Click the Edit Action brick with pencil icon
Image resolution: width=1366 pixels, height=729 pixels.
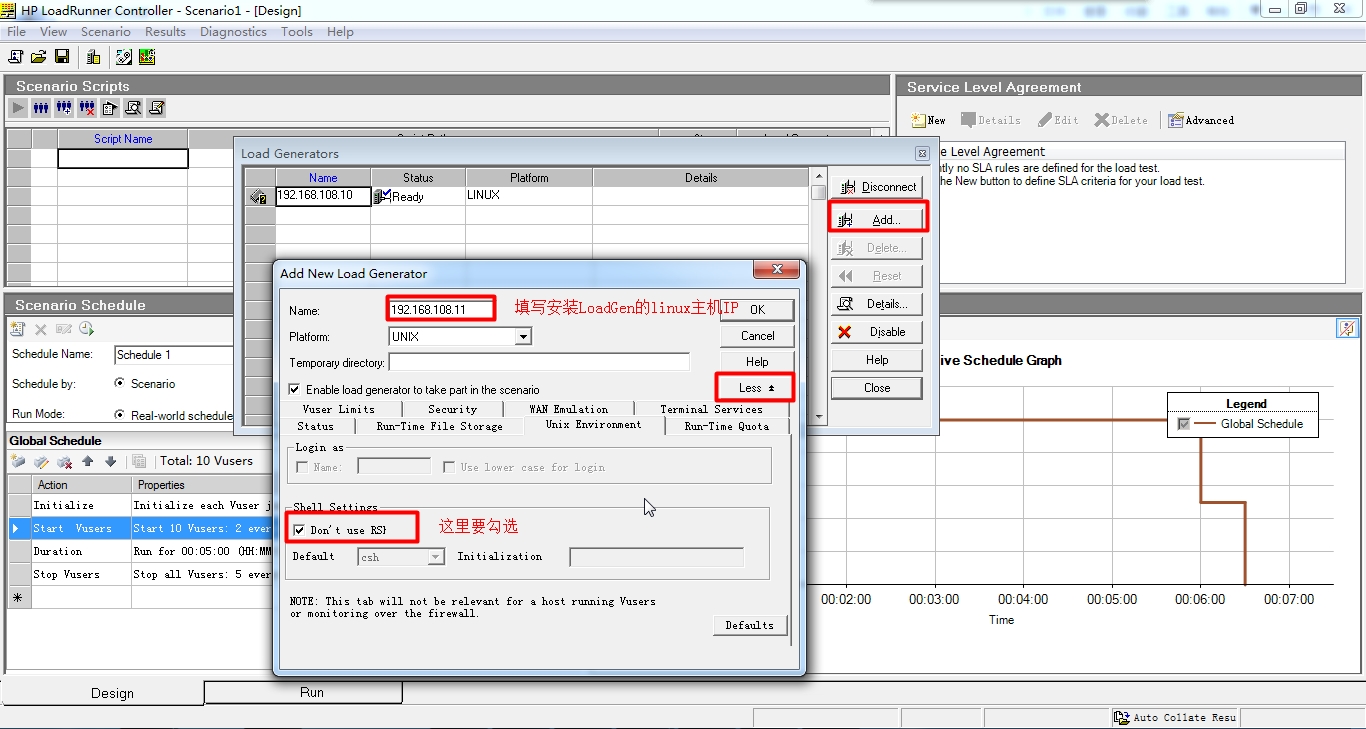(x=41, y=462)
